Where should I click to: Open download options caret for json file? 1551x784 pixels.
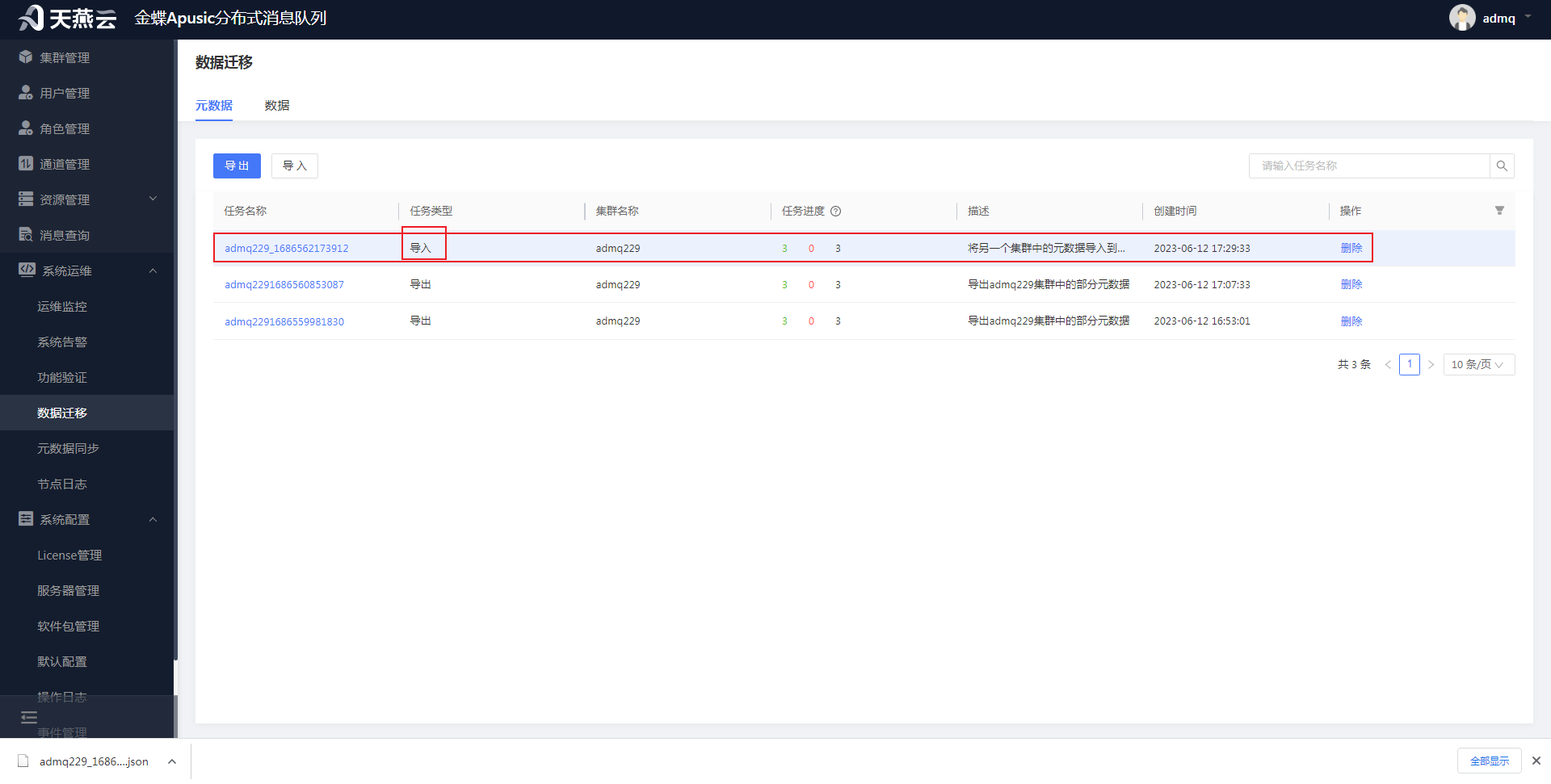pyautogui.click(x=172, y=761)
